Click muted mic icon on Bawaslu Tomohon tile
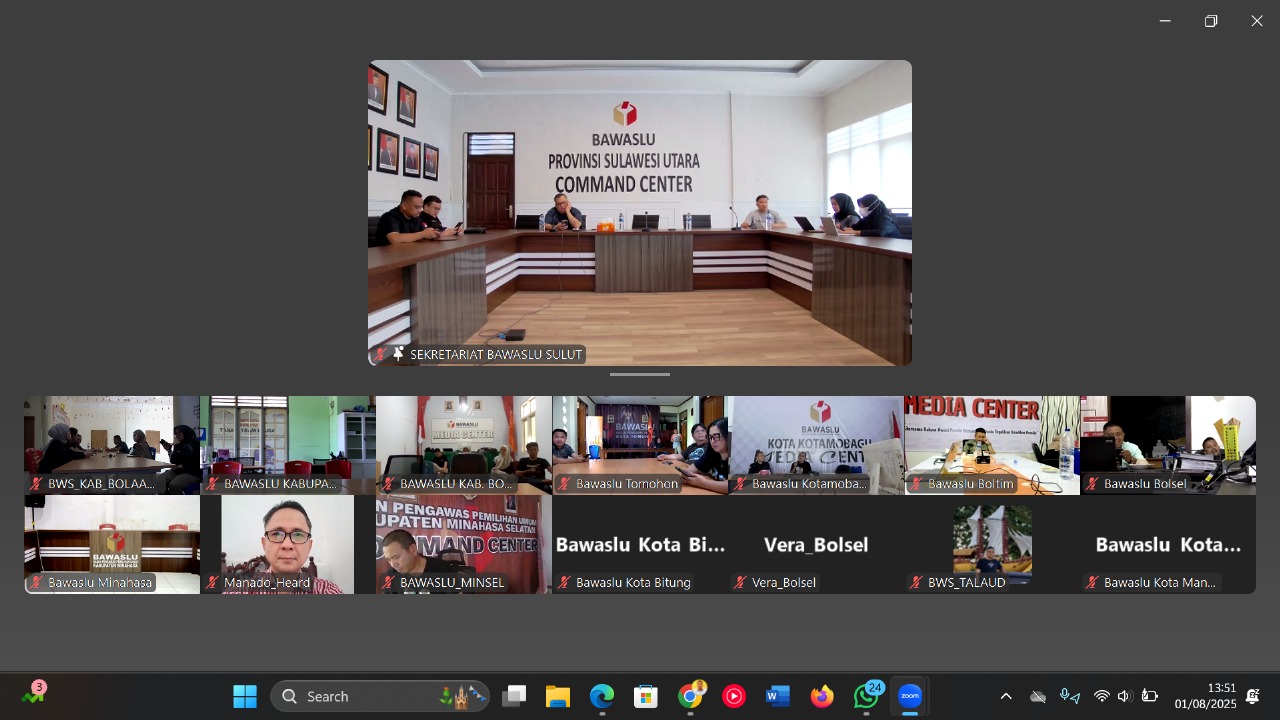 click(x=565, y=484)
